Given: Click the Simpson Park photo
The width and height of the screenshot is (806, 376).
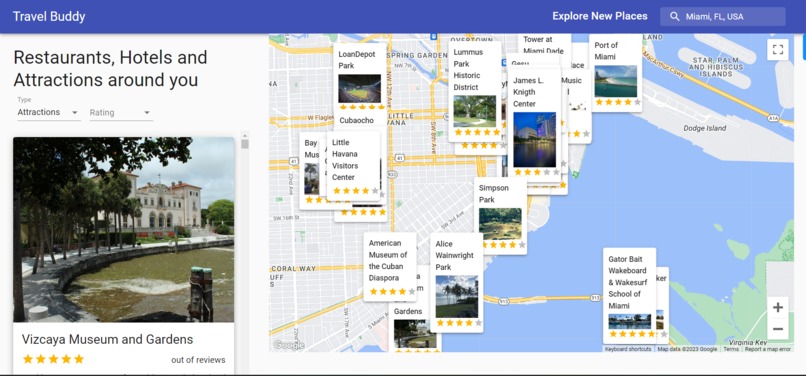Looking at the screenshot, I should tap(500, 224).
